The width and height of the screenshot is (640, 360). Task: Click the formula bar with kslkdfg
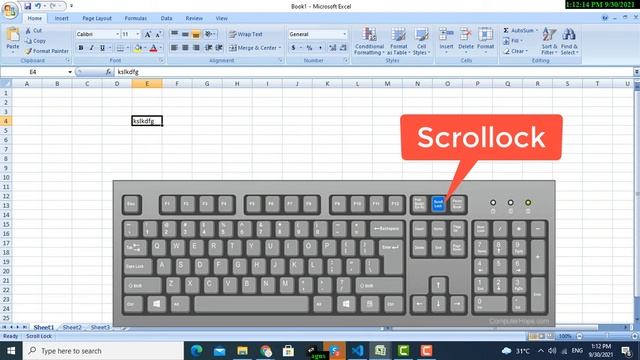(x=373, y=72)
